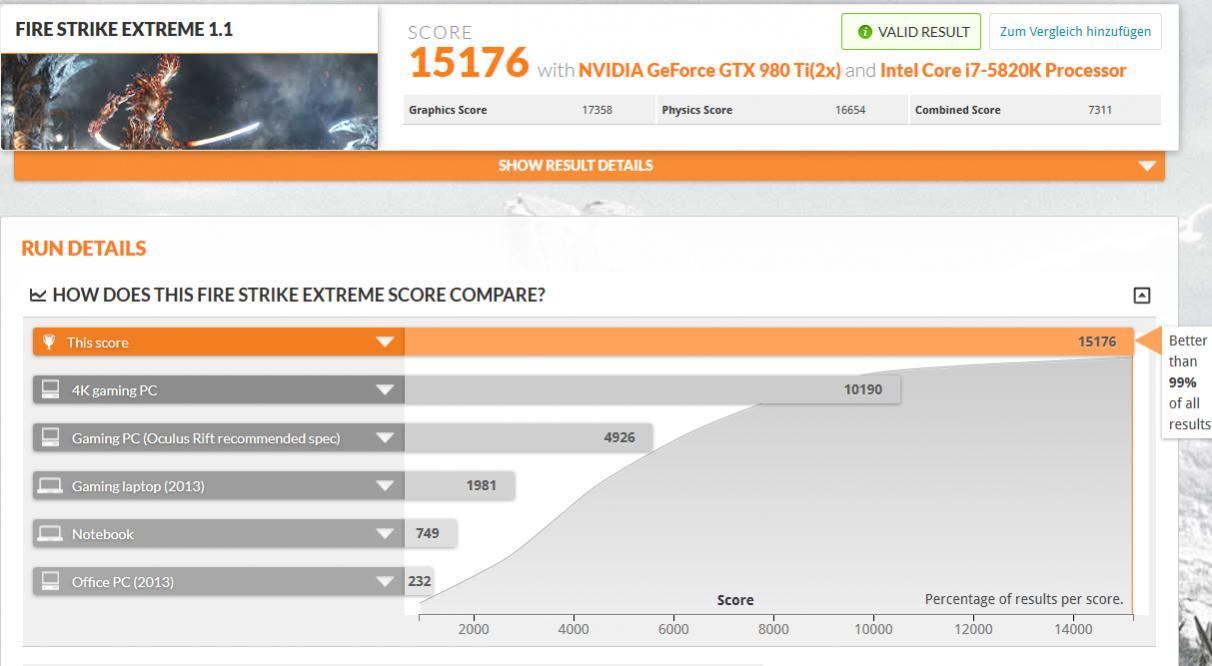
Task: Click the desktop icon for 4K gaming PC
Action: tap(50, 390)
